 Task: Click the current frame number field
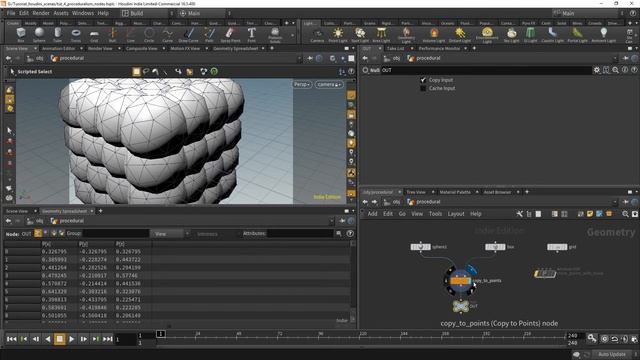126,340
